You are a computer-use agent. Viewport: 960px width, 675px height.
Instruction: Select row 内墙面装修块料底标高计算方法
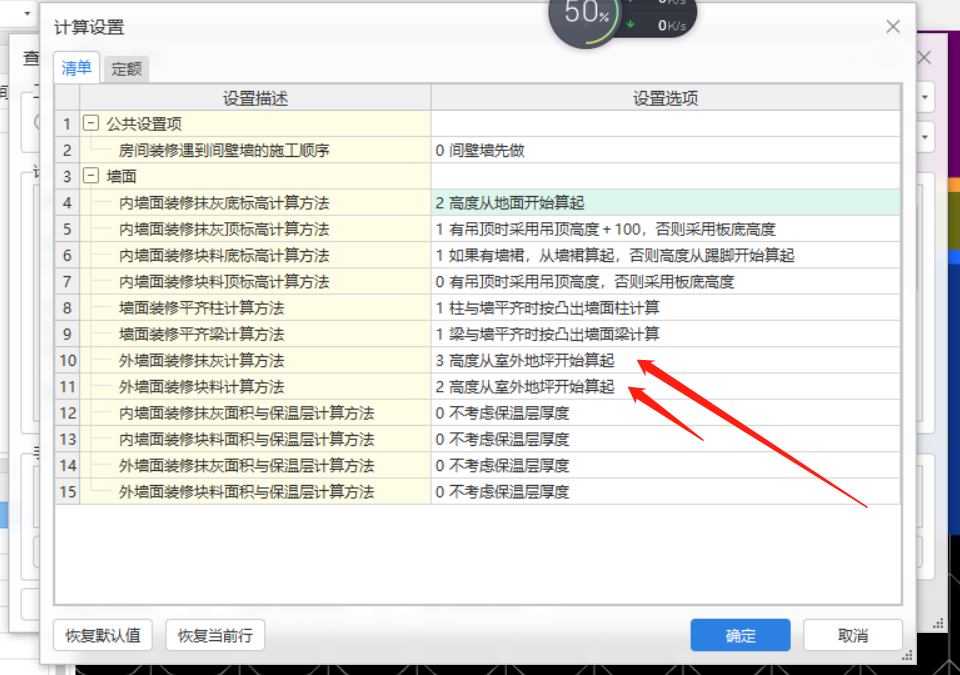pos(255,255)
